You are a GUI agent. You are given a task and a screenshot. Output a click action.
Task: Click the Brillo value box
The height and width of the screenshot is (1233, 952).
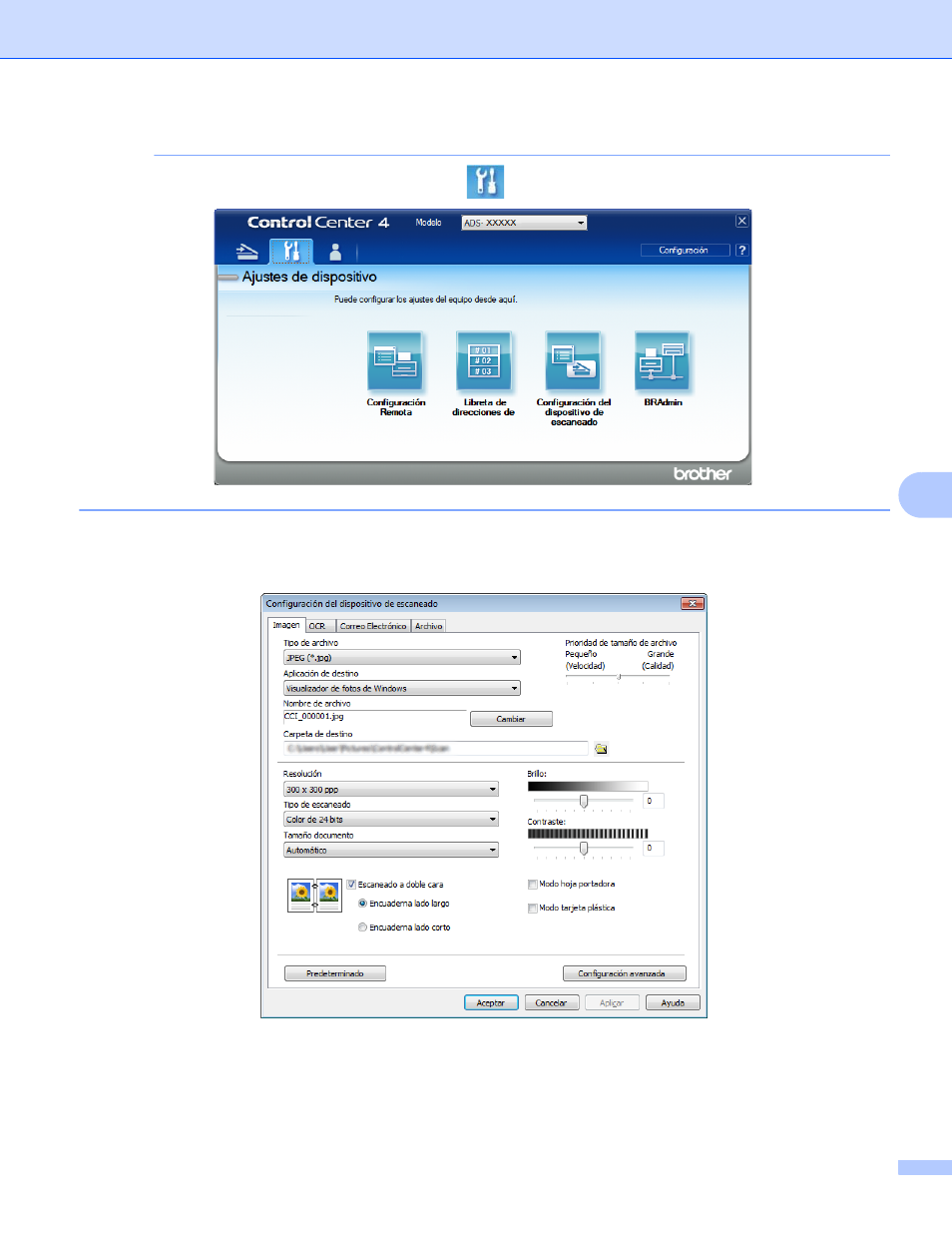coord(653,801)
